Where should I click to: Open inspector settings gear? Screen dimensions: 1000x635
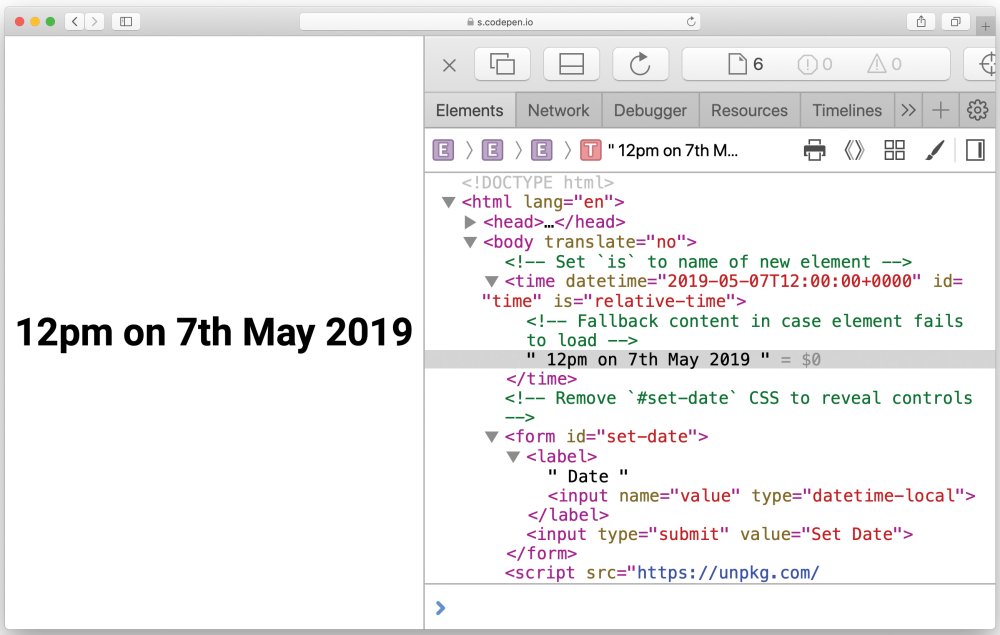(977, 110)
